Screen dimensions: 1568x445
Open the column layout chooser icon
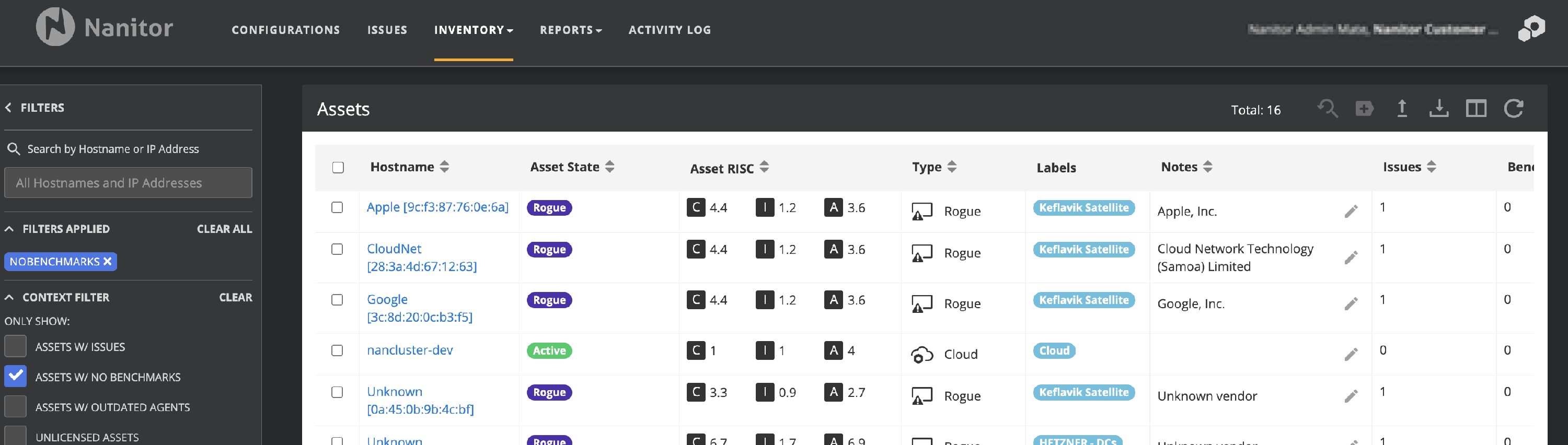click(1475, 109)
